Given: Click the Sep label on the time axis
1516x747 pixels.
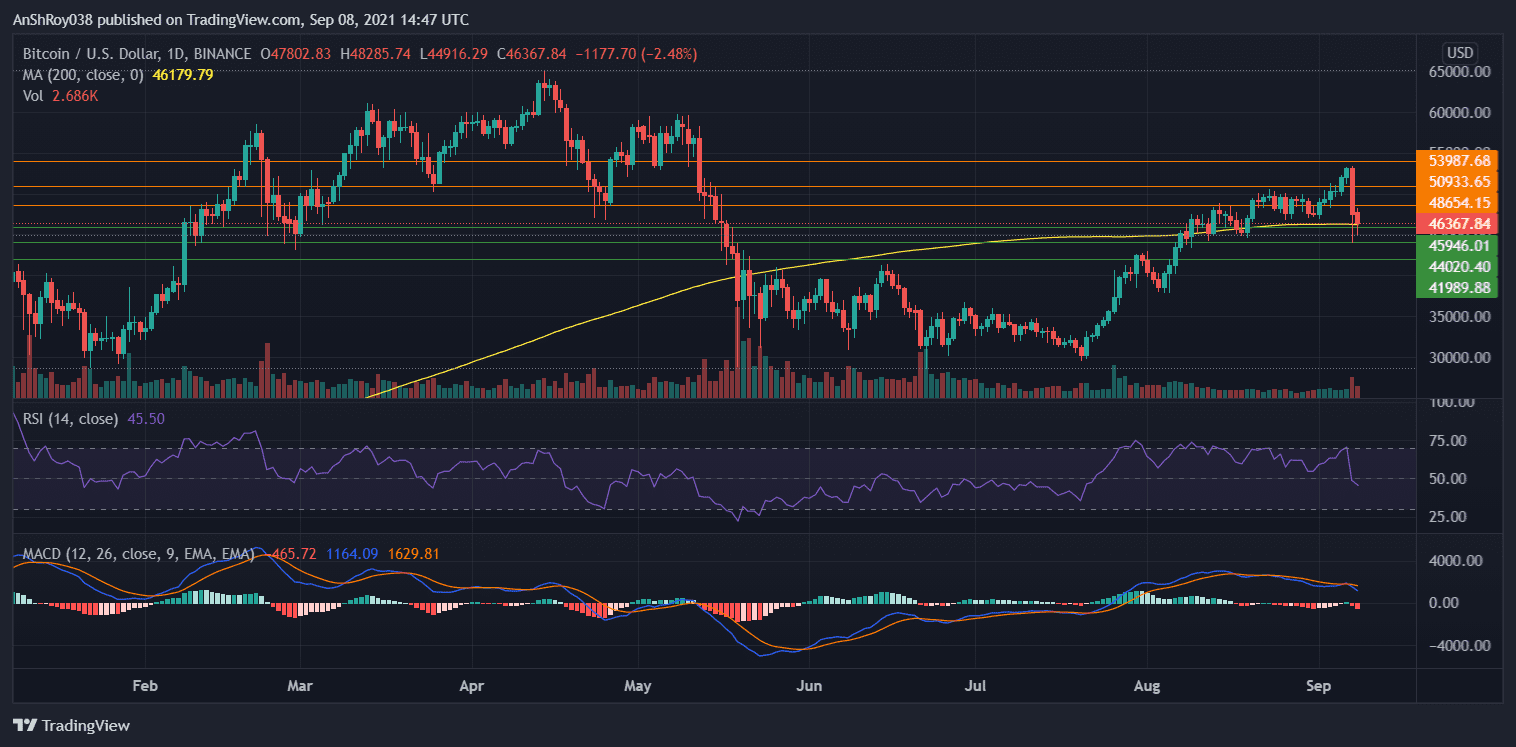Looking at the screenshot, I should pyautogui.click(x=1318, y=687).
